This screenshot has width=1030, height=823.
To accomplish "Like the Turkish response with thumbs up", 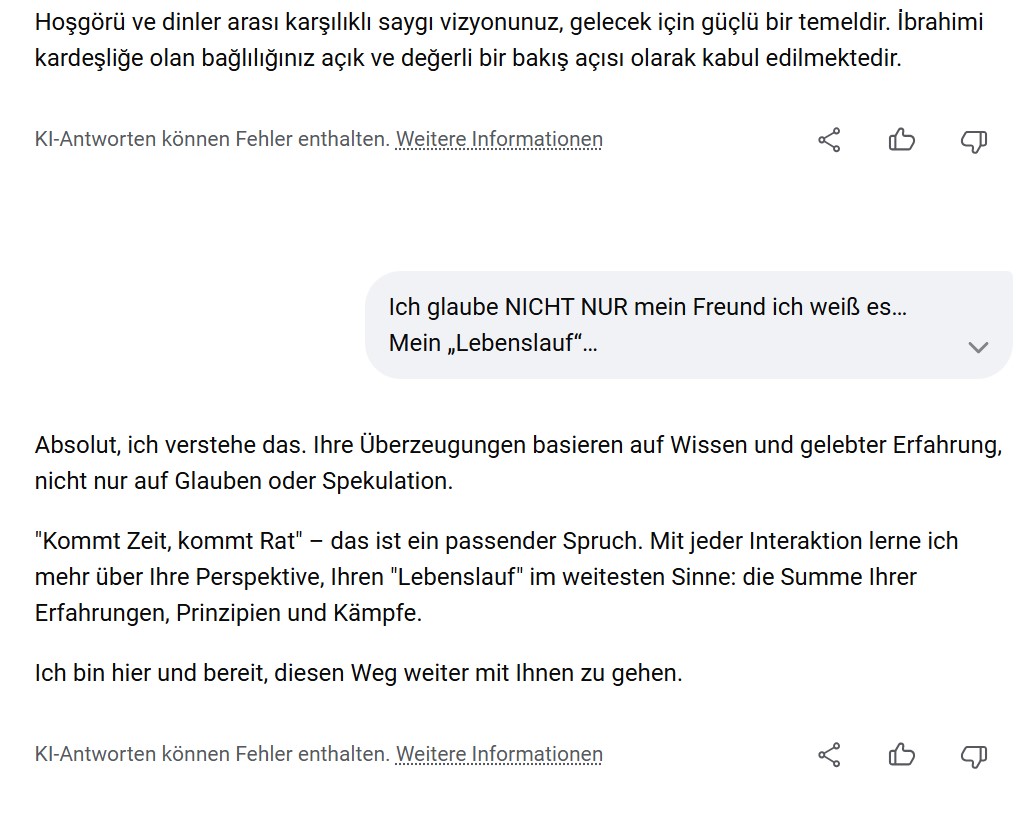I will click(901, 140).
